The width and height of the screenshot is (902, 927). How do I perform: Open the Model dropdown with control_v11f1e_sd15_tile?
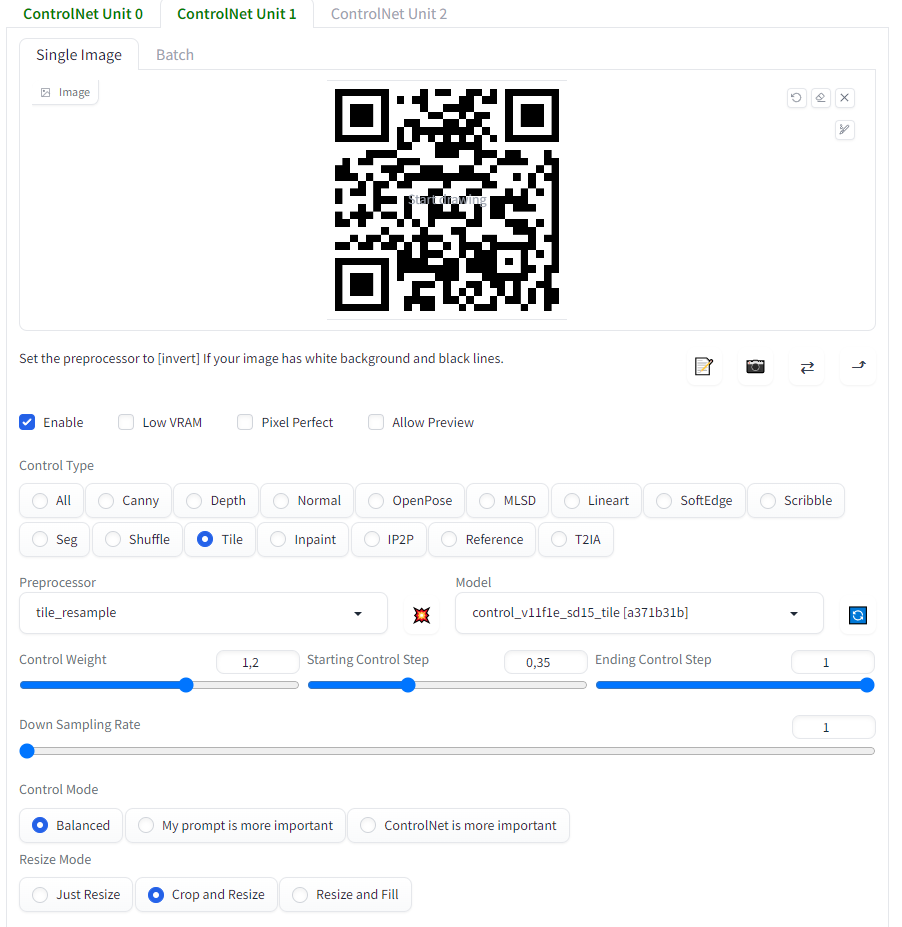pyautogui.click(x=638, y=613)
